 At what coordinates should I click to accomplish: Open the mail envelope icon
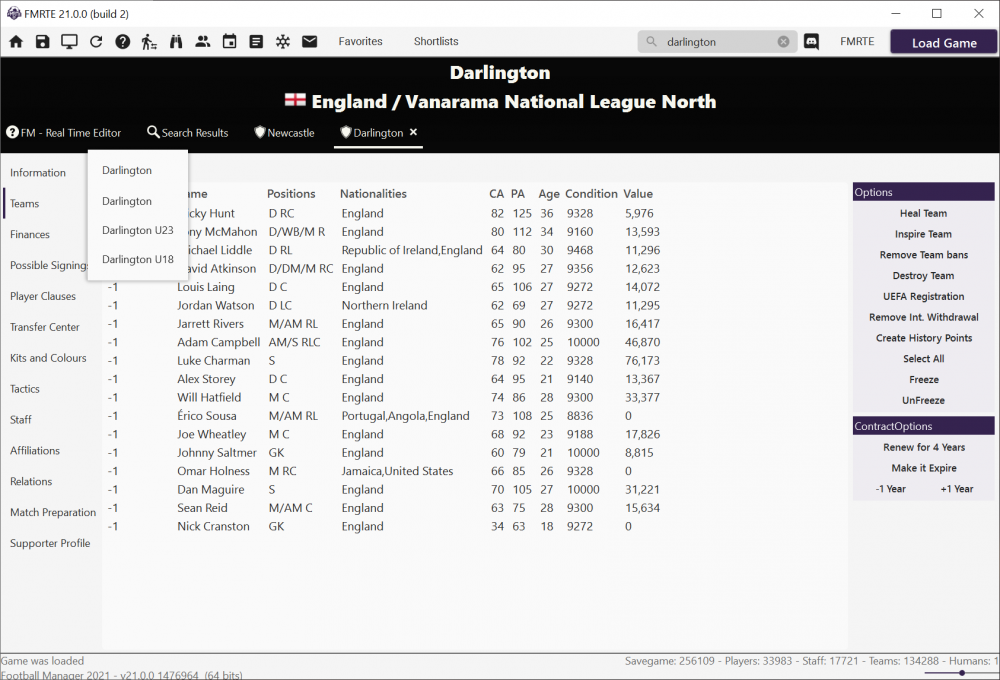tap(309, 42)
